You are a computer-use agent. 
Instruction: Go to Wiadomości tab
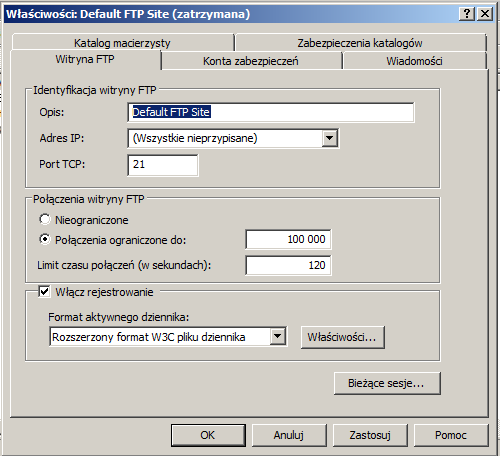point(414,61)
